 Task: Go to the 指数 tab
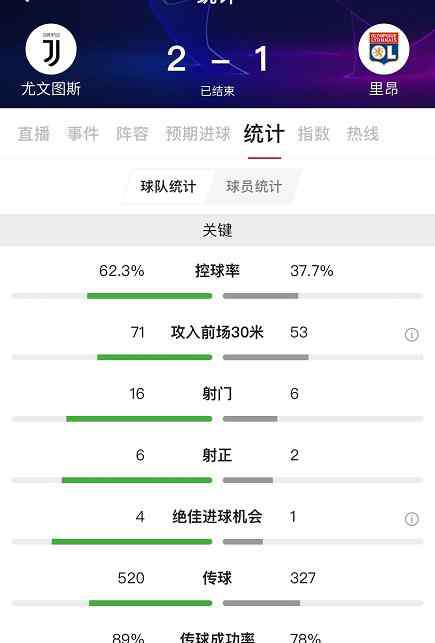tap(314, 134)
